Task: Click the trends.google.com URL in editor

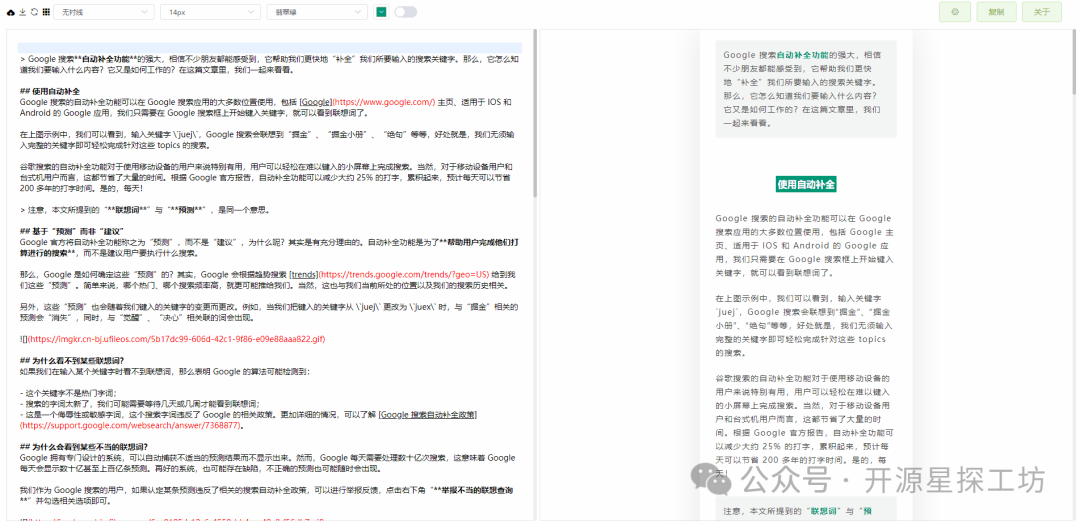Action: pos(402,274)
